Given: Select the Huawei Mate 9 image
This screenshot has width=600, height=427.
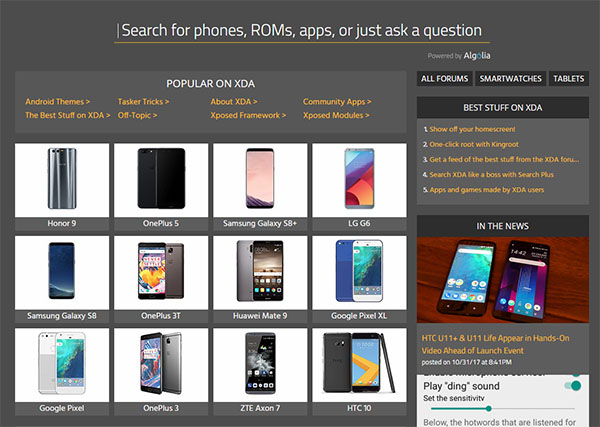Looking at the screenshot, I should point(260,273).
